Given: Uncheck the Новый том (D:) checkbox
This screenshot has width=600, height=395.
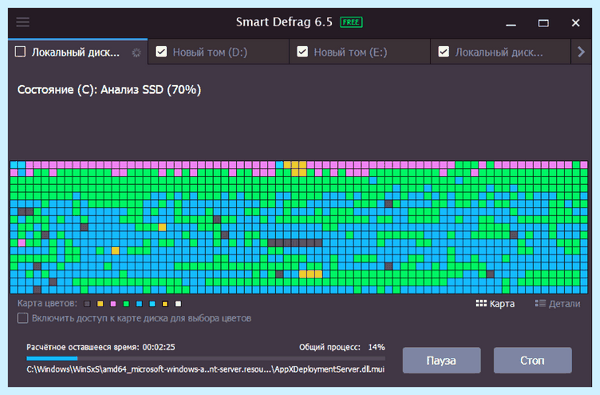Looking at the screenshot, I should tap(161, 52).
